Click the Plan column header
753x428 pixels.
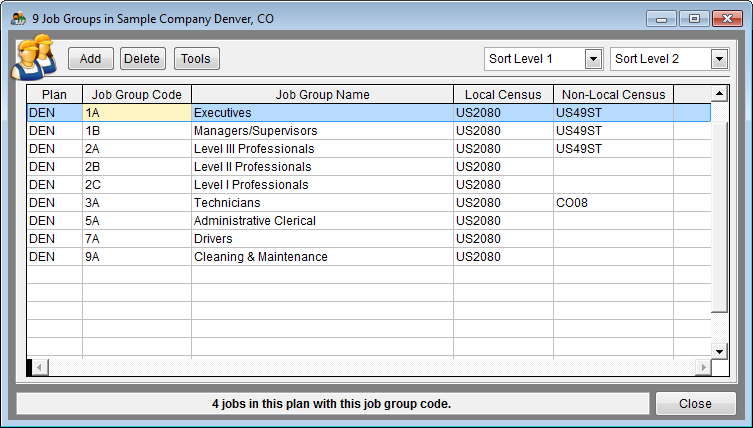coord(55,95)
